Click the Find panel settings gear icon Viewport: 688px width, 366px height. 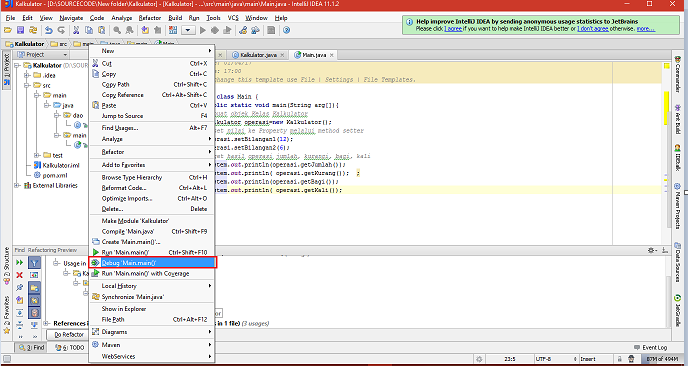coord(652,250)
